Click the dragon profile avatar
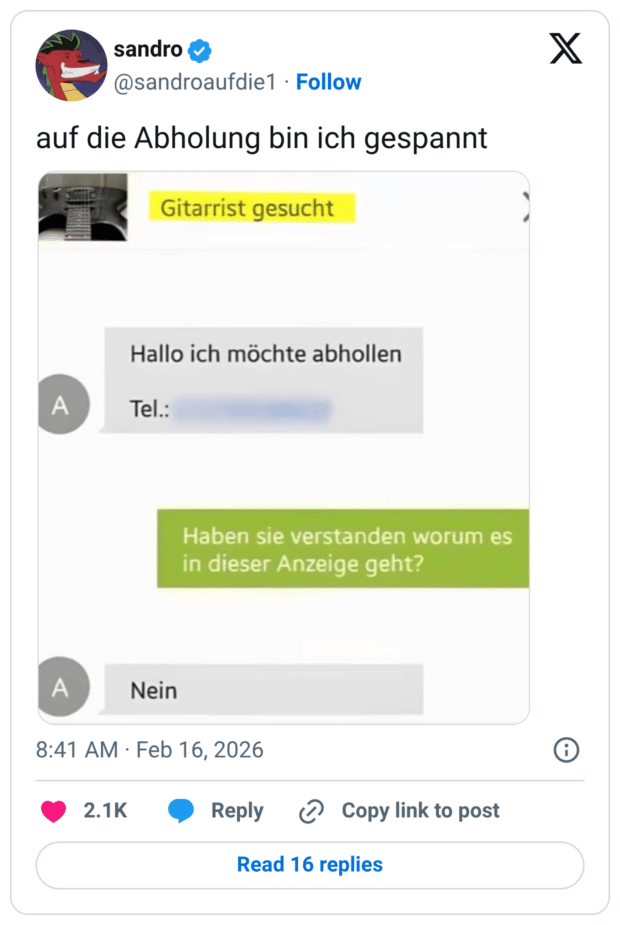620x925 pixels. click(70, 65)
